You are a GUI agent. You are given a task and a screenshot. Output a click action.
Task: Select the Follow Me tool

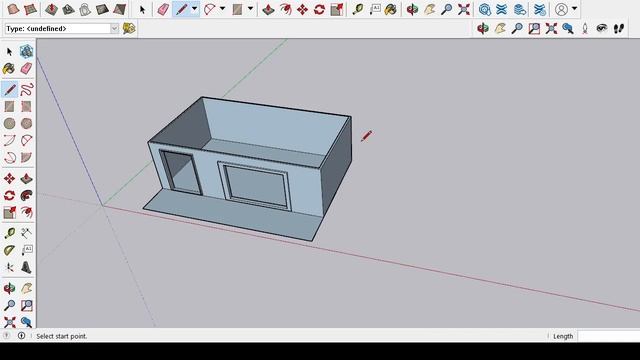click(x=26, y=196)
